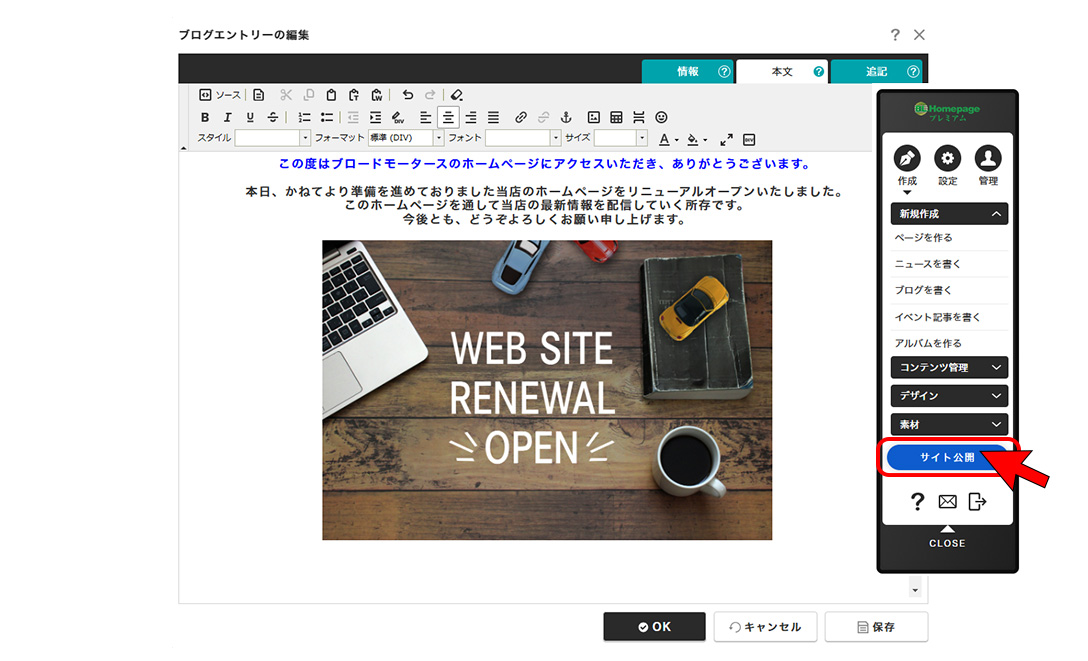This screenshot has height=661, width=1088.
Task: Click the insert image icon
Action: click(x=594, y=117)
